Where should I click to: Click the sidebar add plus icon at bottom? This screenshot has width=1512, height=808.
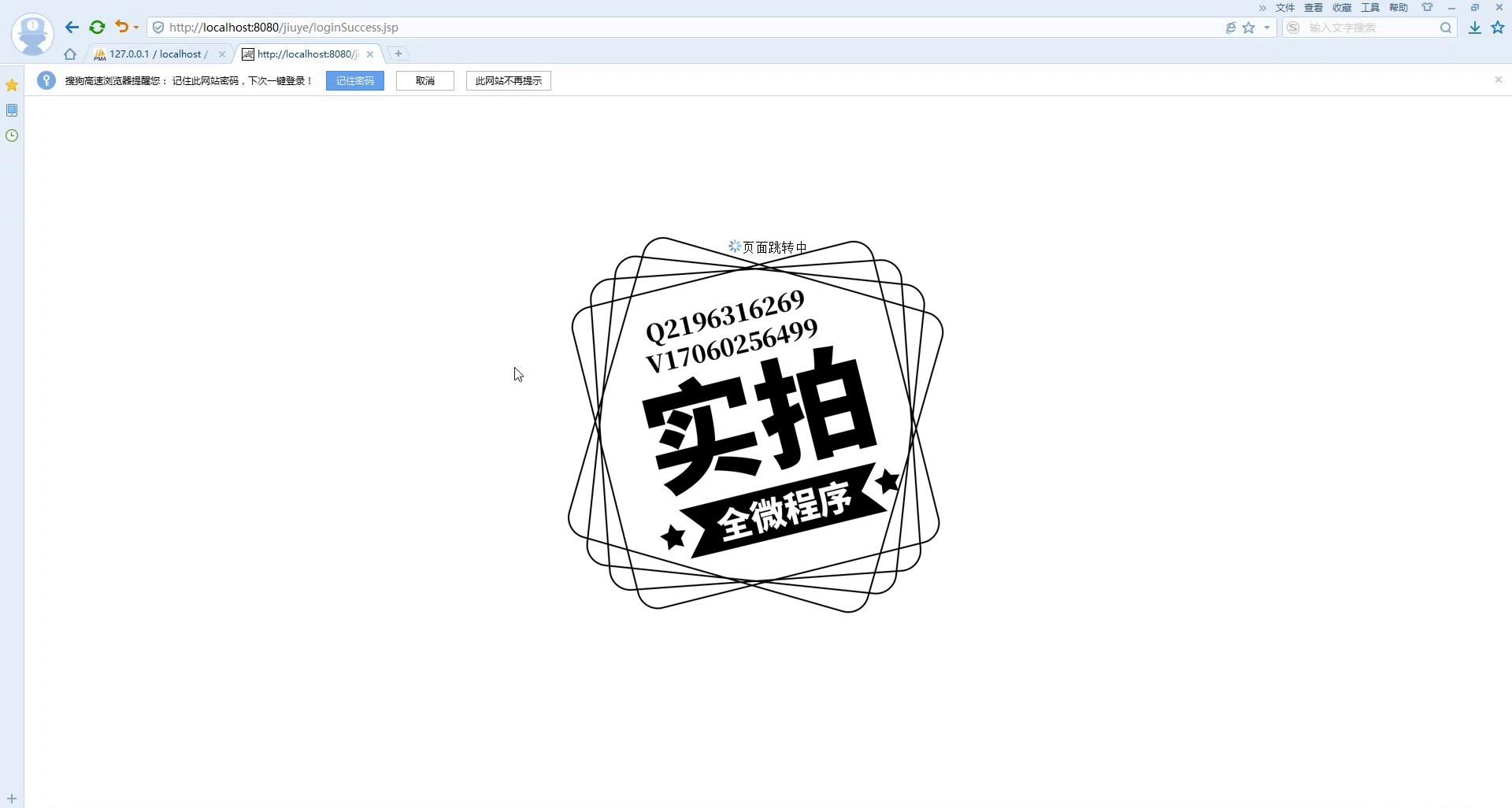pos(12,799)
